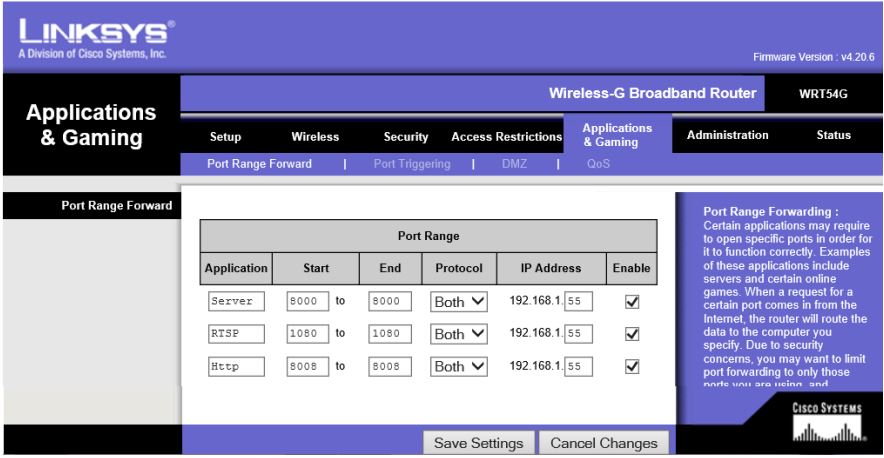Disable the RTSP port forward checkbox
This screenshot has height=458, width=884.
tap(632, 334)
